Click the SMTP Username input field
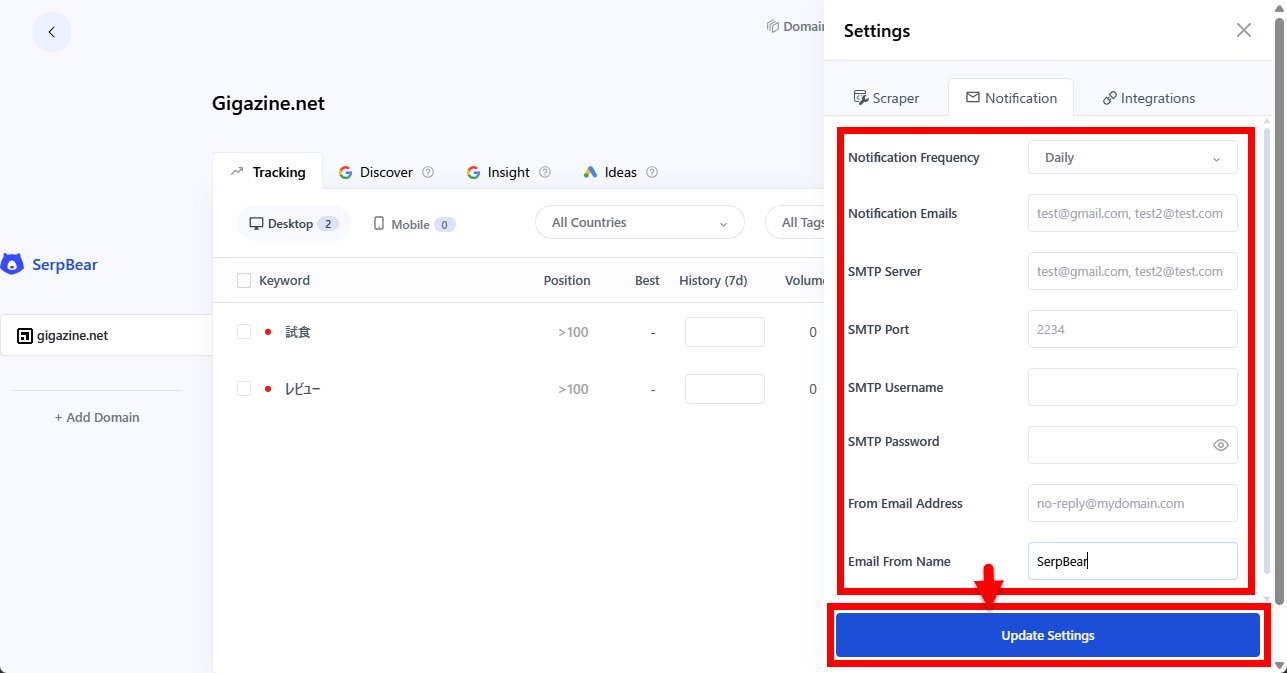 coord(1132,387)
